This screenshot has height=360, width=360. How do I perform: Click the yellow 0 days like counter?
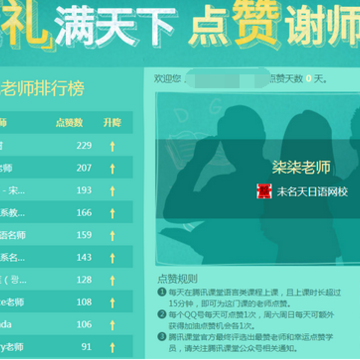[309, 79]
